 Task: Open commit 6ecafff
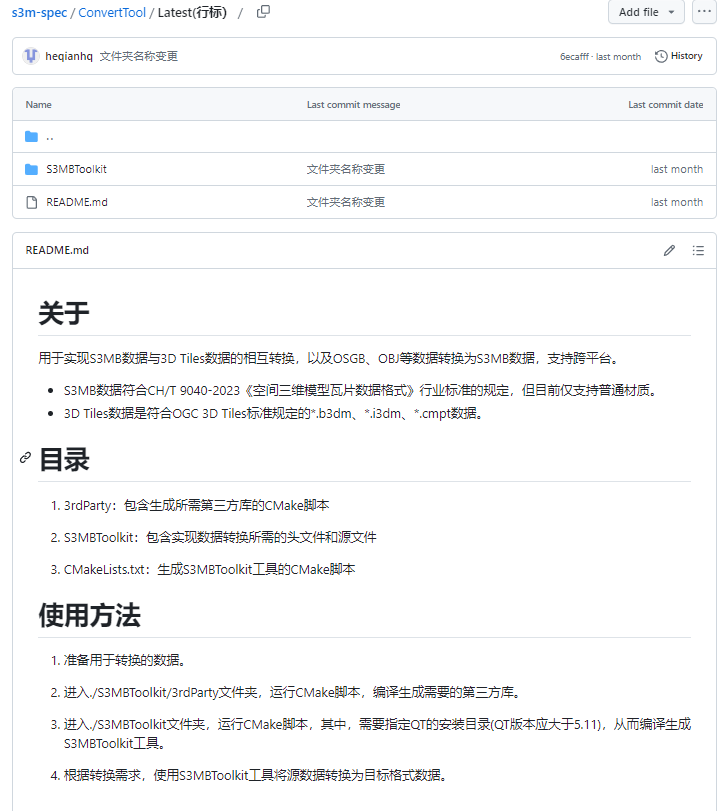pos(574,56)
